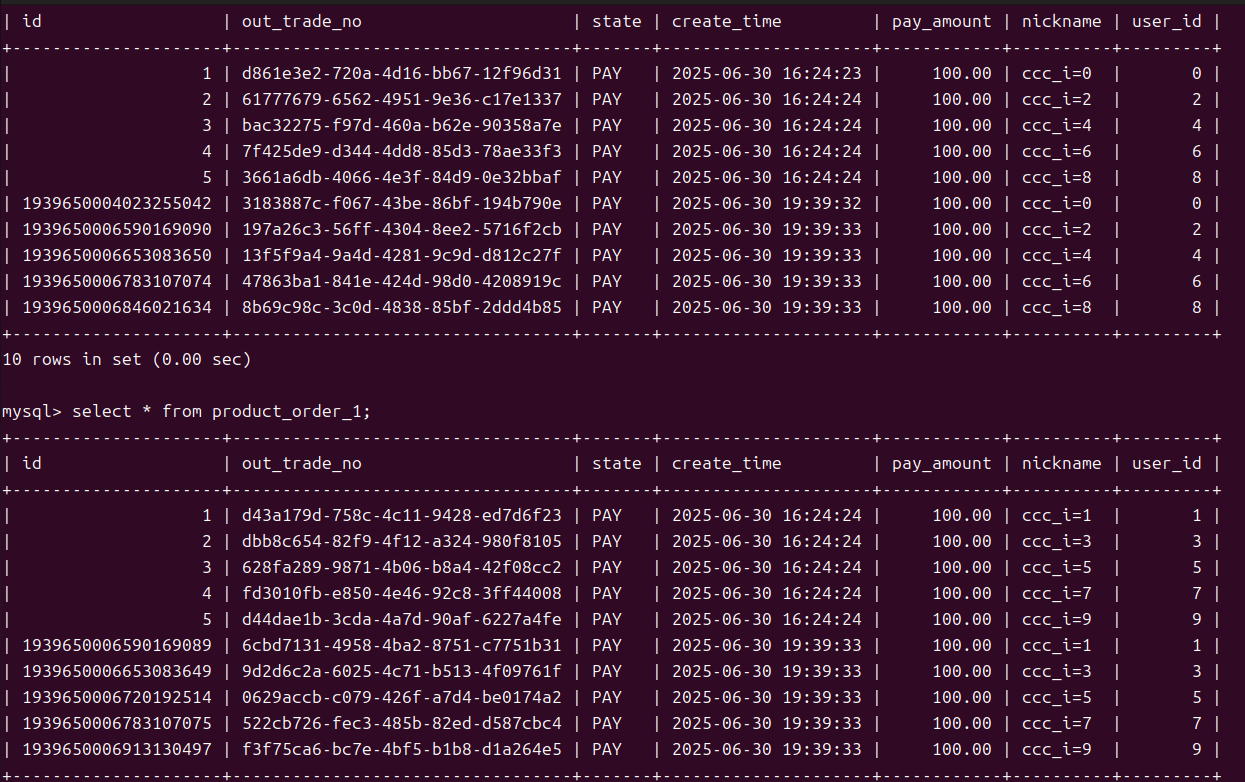This screenshot has width=1245, height=782.
Task: Click trade number d861e3e2-720a-4d16-bb67-12f96d31
Action: tap(401, 73)
